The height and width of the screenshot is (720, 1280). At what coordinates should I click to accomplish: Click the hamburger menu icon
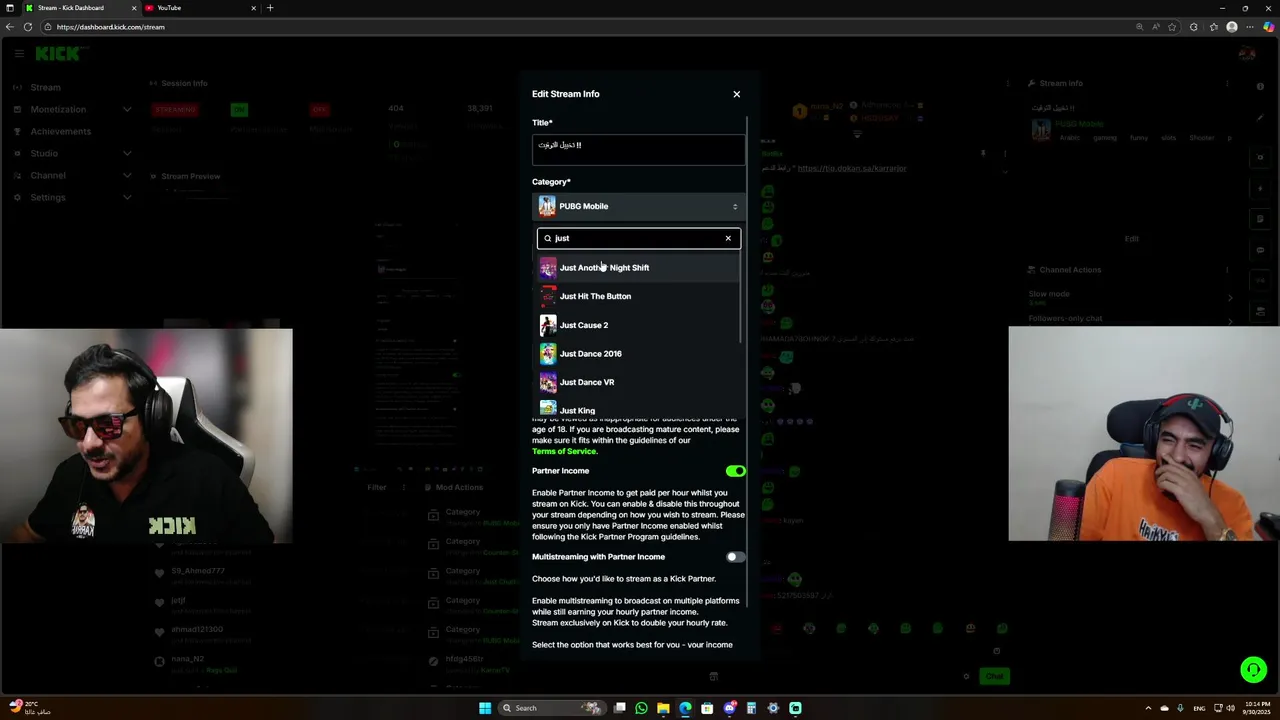tap(18, 53)
